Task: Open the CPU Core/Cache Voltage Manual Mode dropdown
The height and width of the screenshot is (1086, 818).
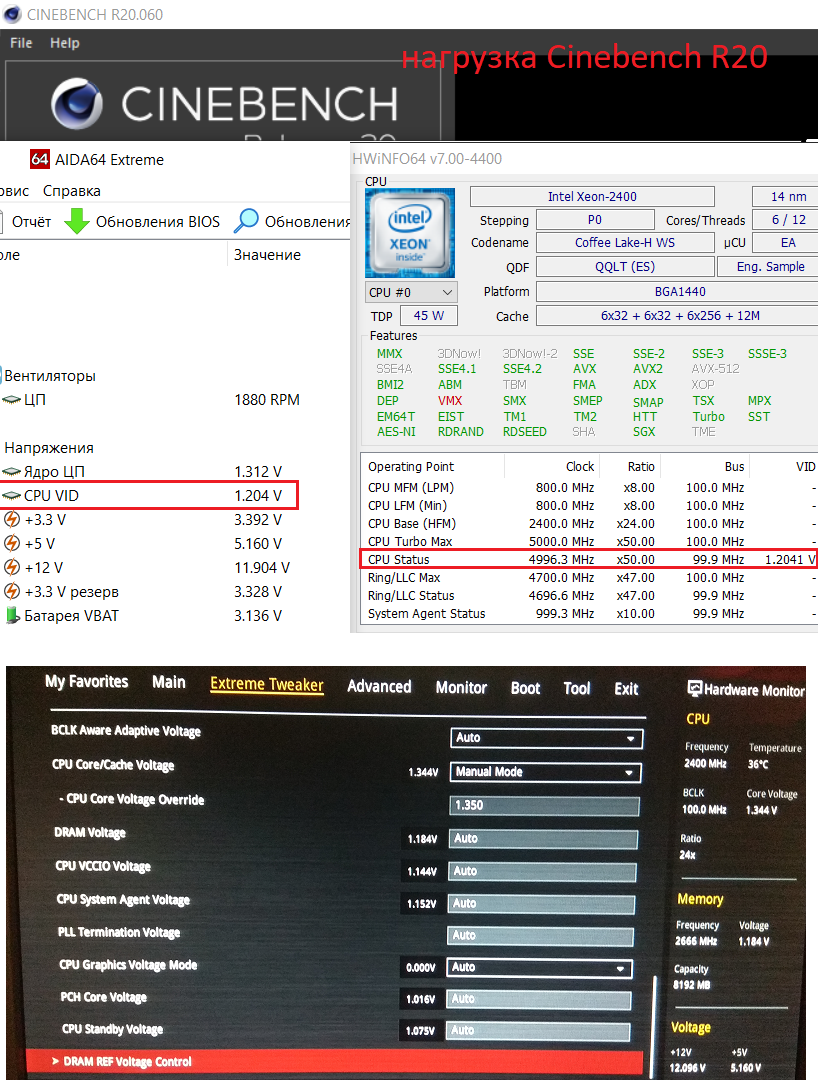Action: coord(545,772)
